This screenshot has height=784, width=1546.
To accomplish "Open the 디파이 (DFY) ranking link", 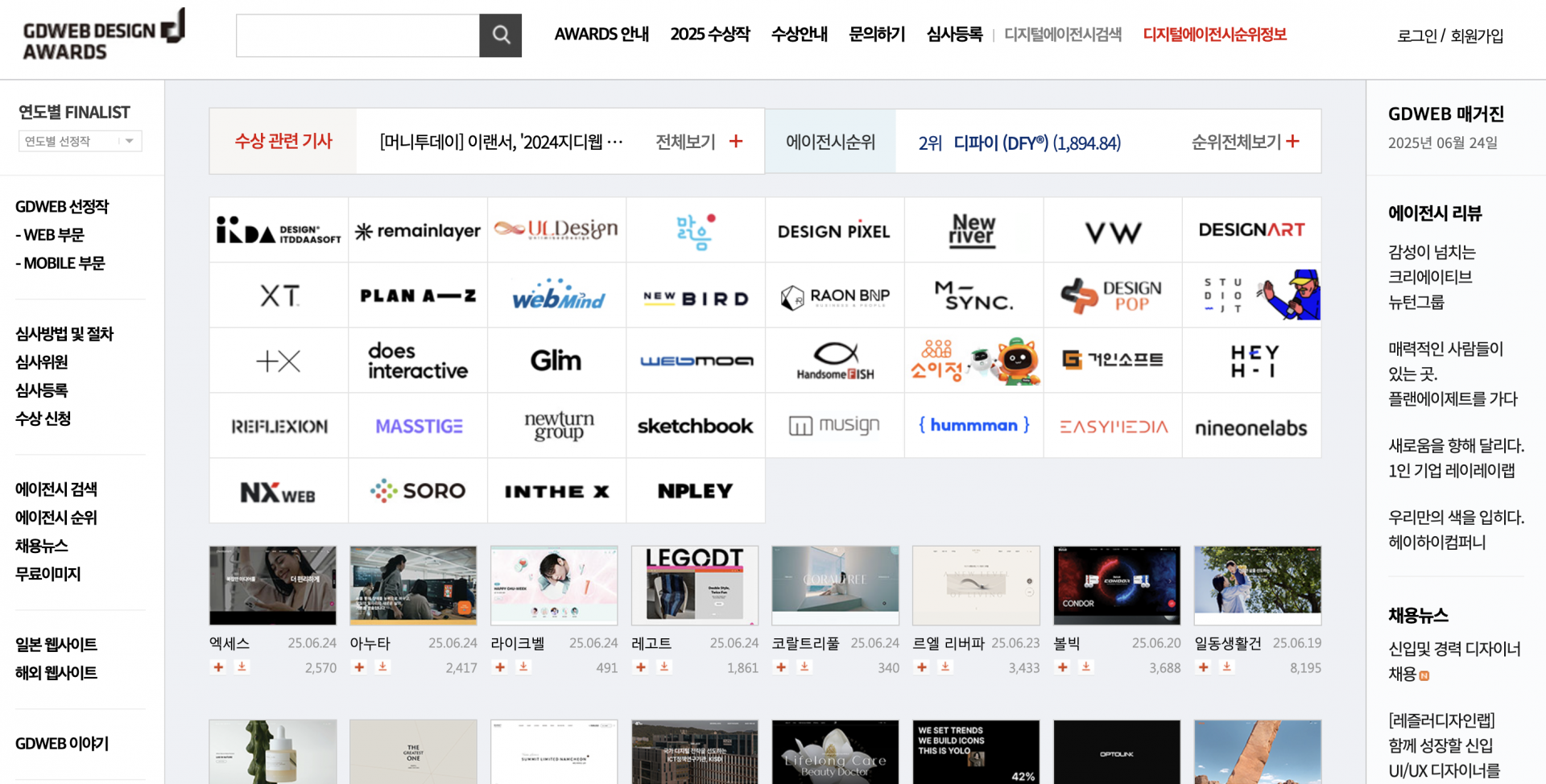I will coord(1037,143).
